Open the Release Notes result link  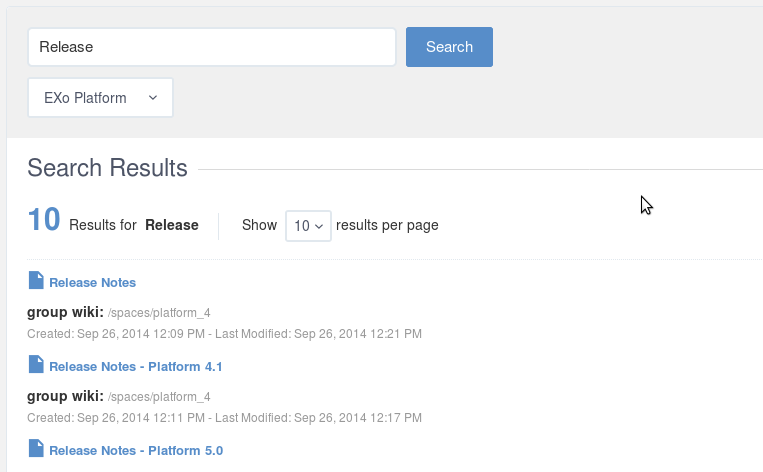(92, 283)
